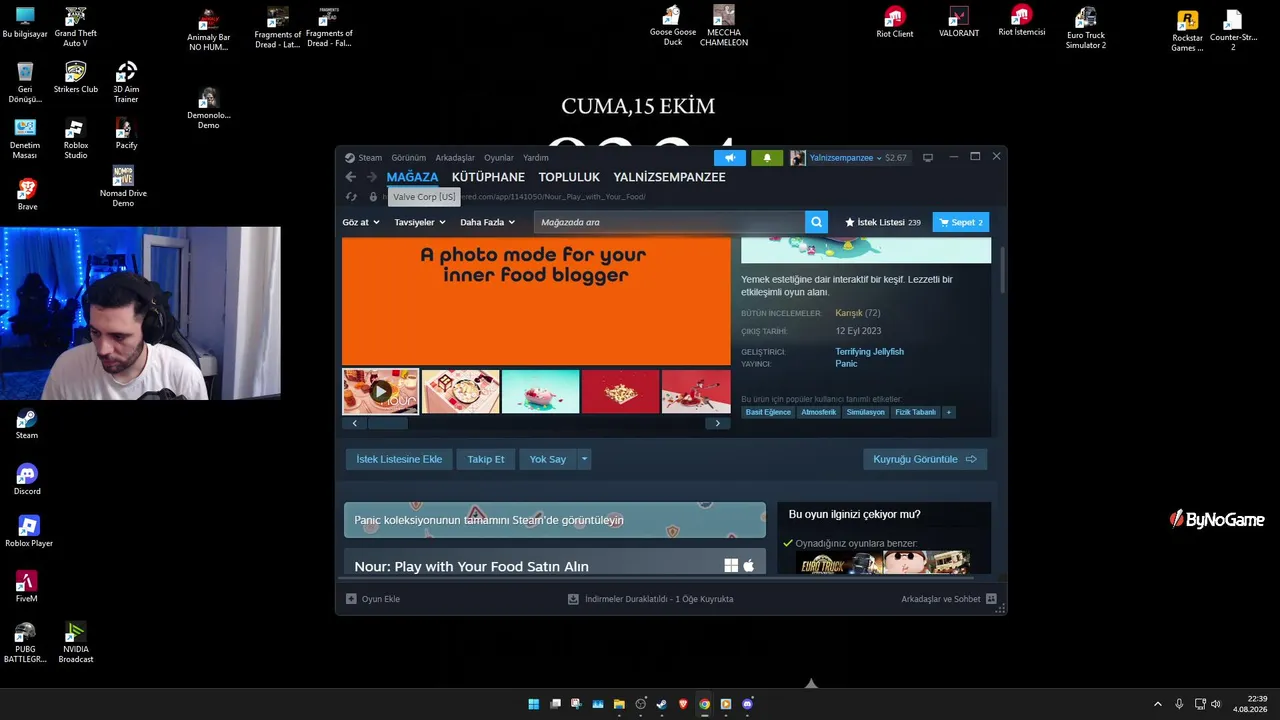Click the volume icon in the system tray
This screenshot has width=1280, height=720.
click(x=1216, y=704)
